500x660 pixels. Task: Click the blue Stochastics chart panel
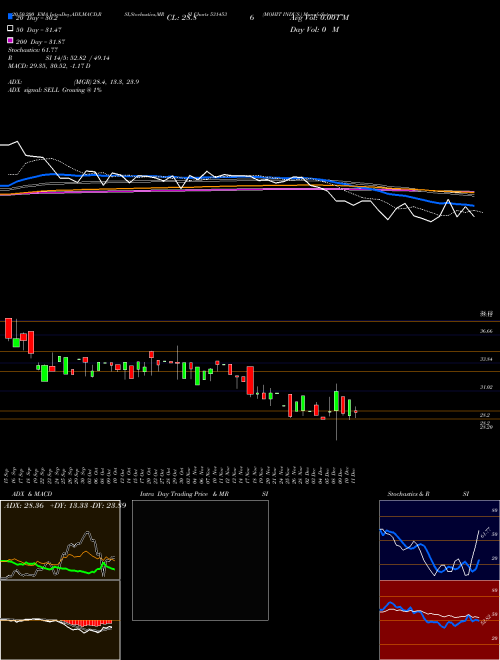(x=439, y=540)
